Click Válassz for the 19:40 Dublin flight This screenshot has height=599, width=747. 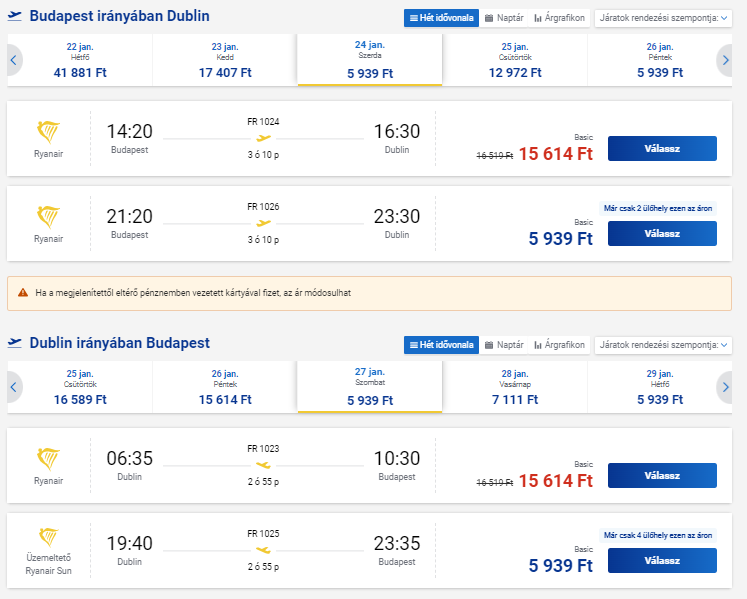[x=662, y=560]
